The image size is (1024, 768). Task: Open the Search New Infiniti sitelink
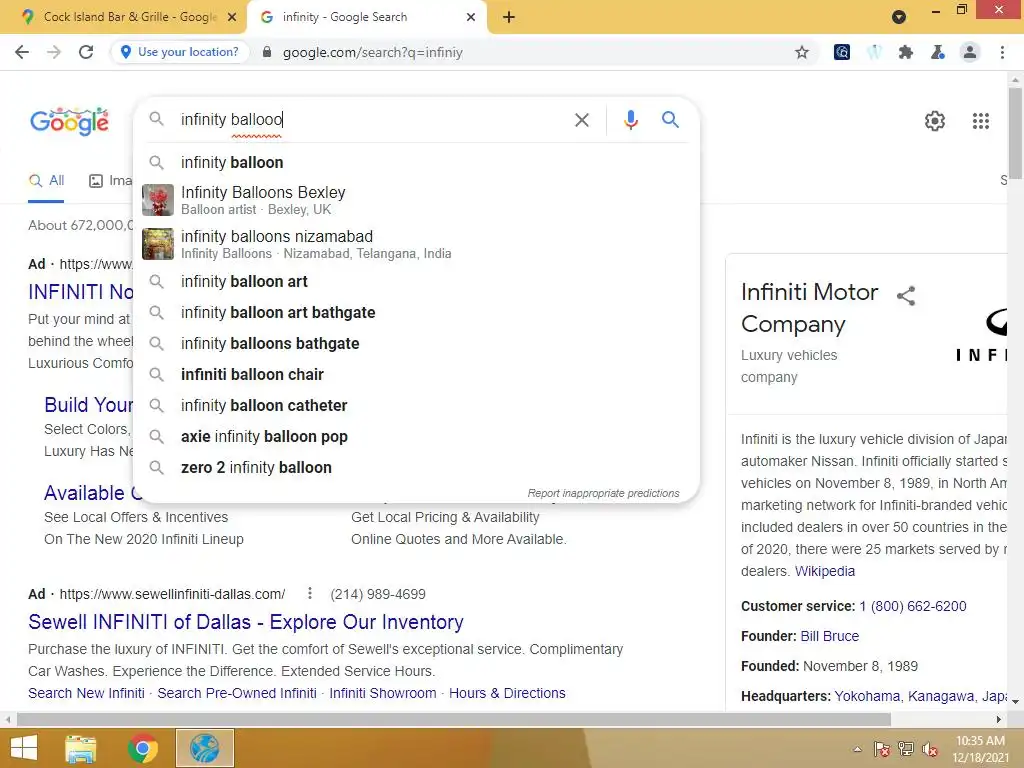(x=86, y=693)
